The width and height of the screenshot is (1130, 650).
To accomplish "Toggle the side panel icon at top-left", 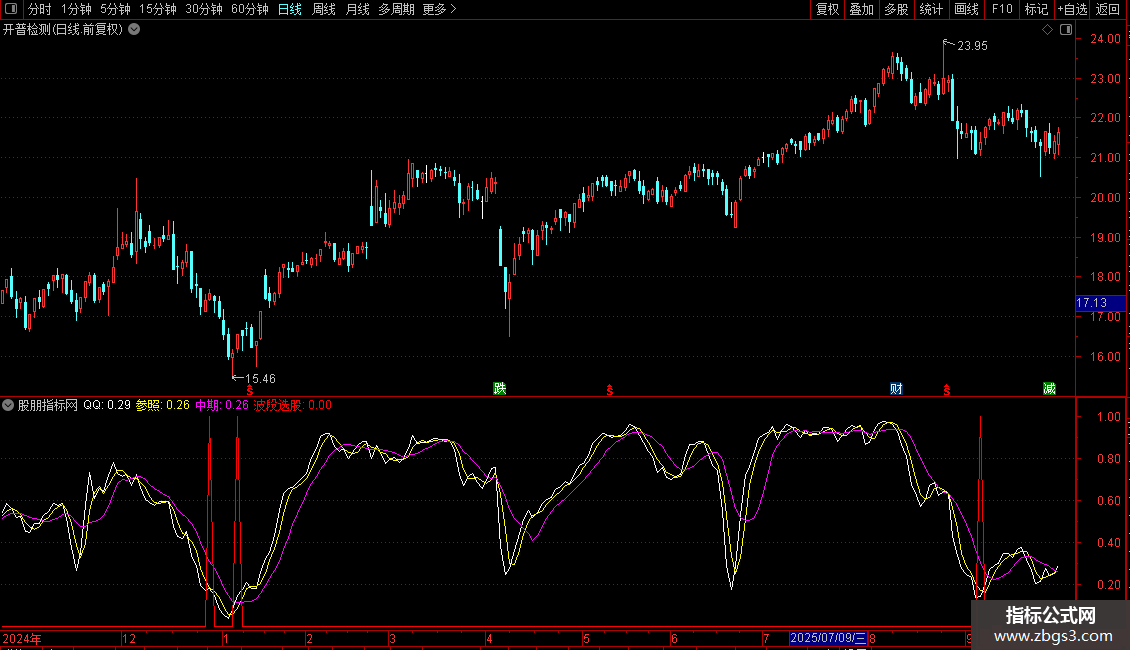I will [x=11, y=9].
